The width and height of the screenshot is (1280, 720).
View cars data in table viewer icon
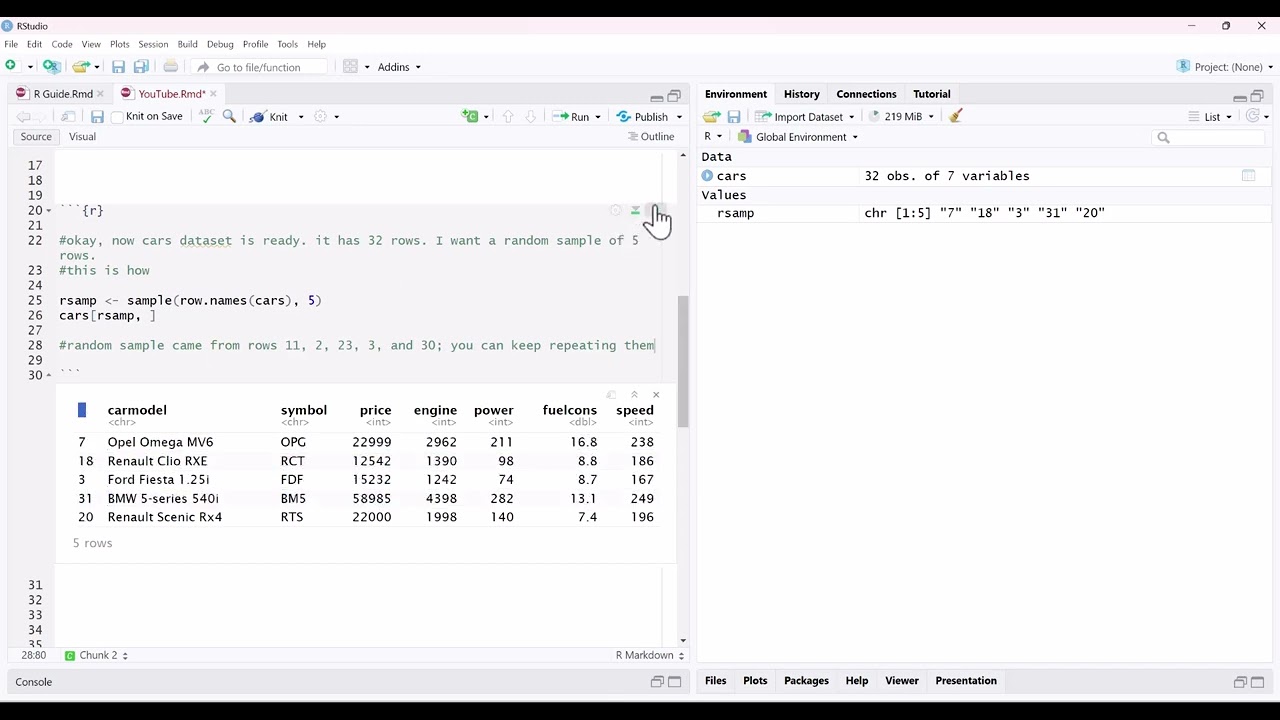click(1248, 176)
